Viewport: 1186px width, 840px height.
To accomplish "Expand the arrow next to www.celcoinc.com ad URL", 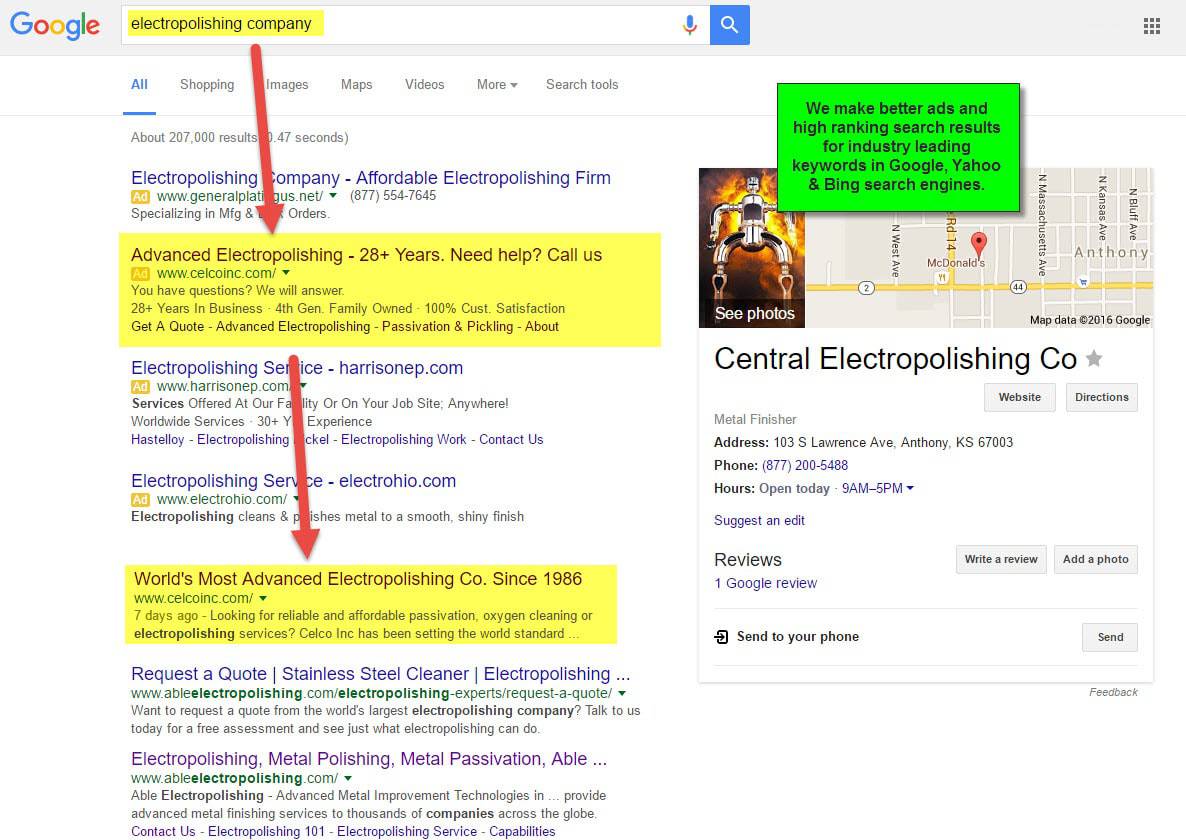I will [x=286, y=272].
